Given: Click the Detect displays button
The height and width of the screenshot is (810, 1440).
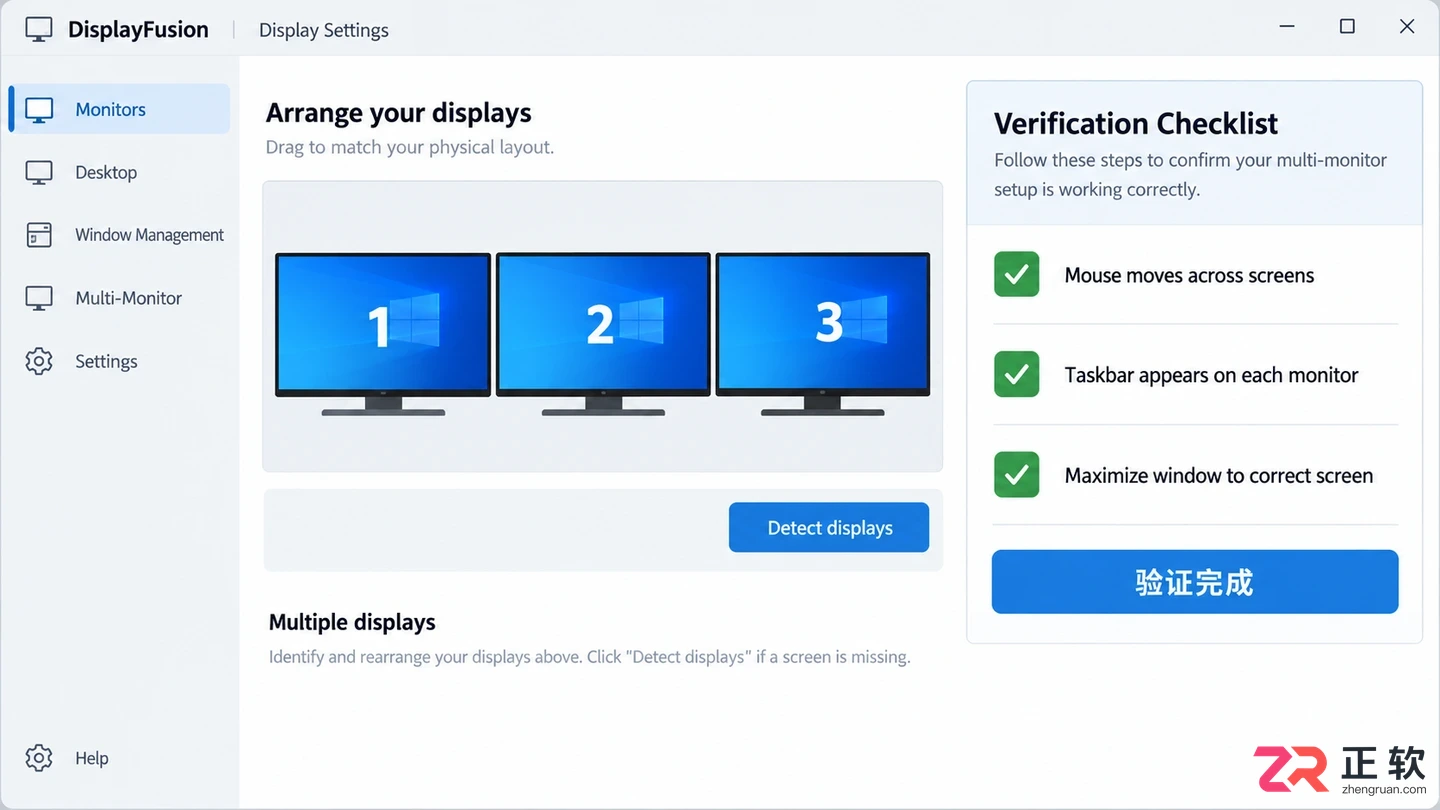Looking at the screenshot, I should [x=829, y=527].
